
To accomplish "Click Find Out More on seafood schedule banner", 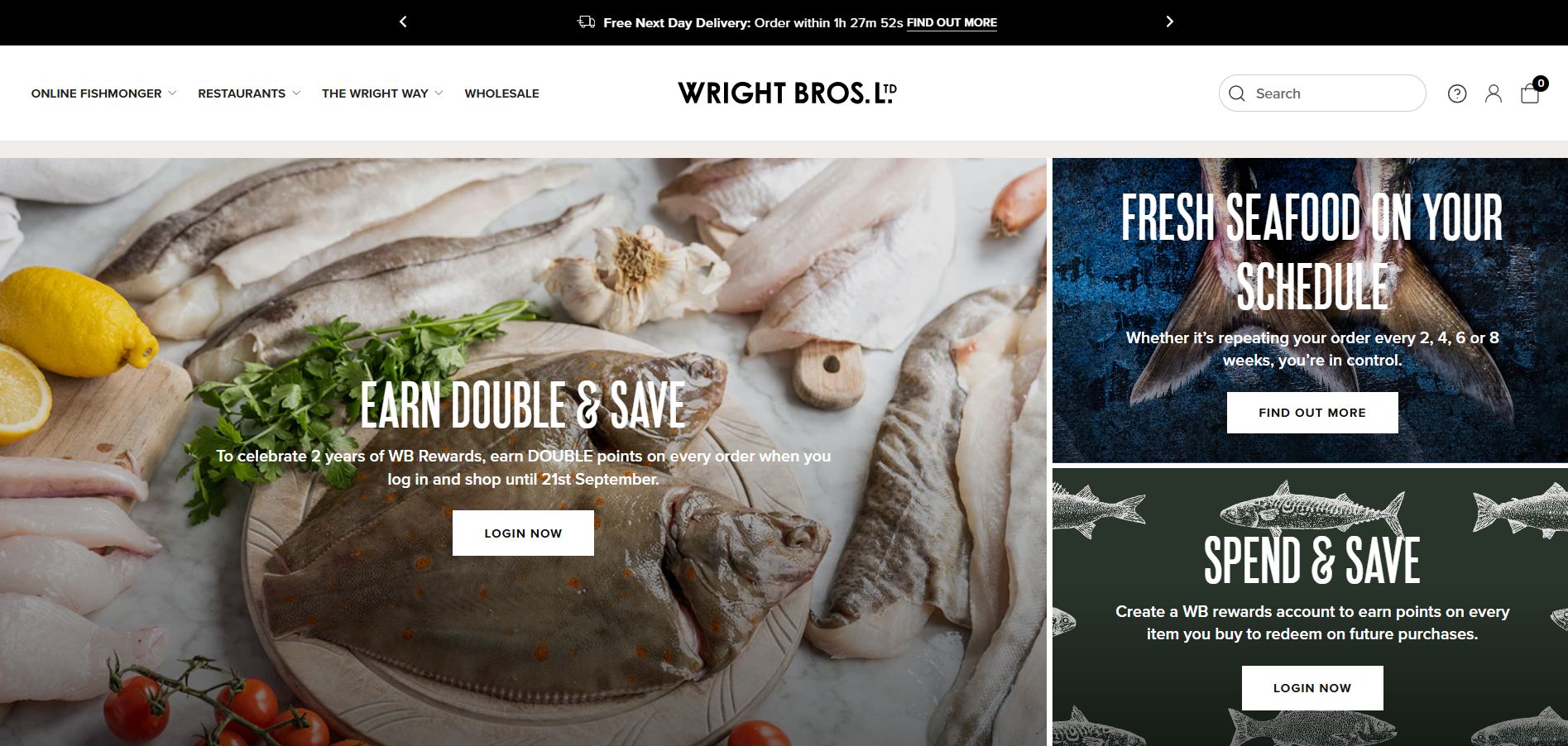I will point(1312,413).
